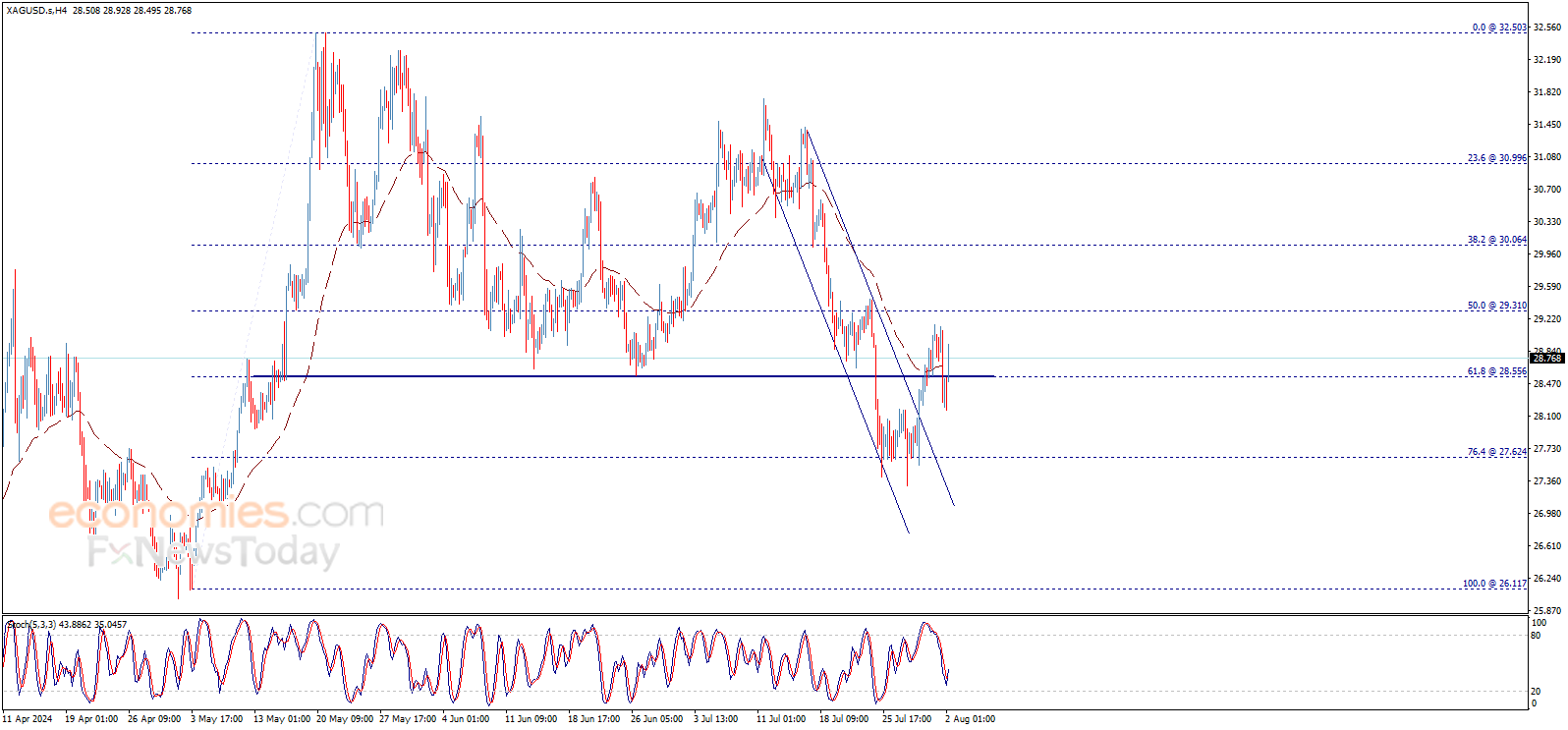Image resolution: width=1568 pixels, height=730 pixels.
Task: Select the 23.6 @ 30.996 Fibonacci label
Action: click(1497, 158)
